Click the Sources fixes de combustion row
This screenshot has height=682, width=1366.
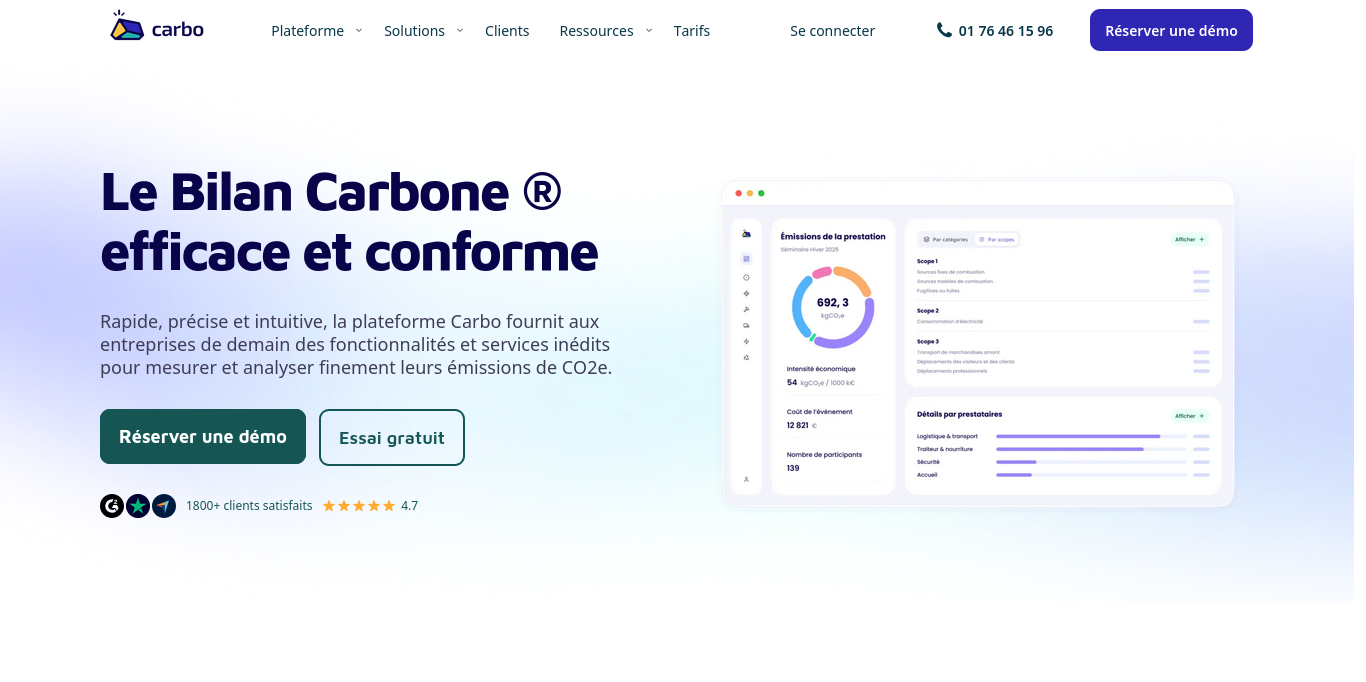pos(1063,272)
